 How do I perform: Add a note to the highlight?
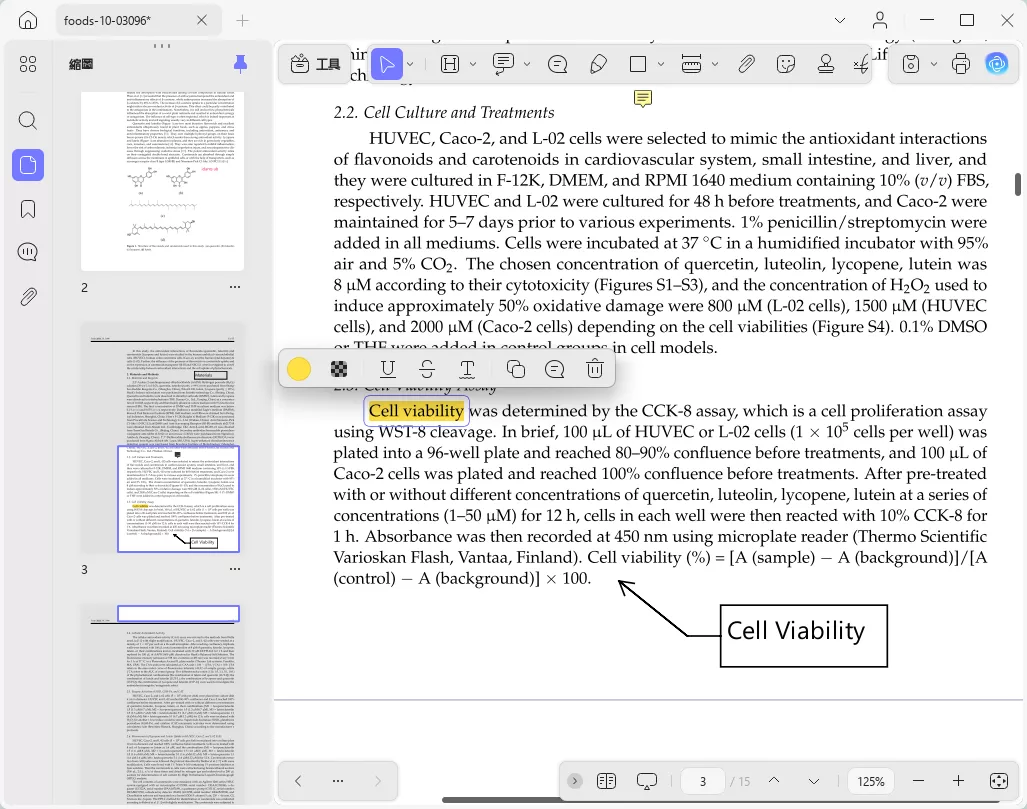pos(555,369)
